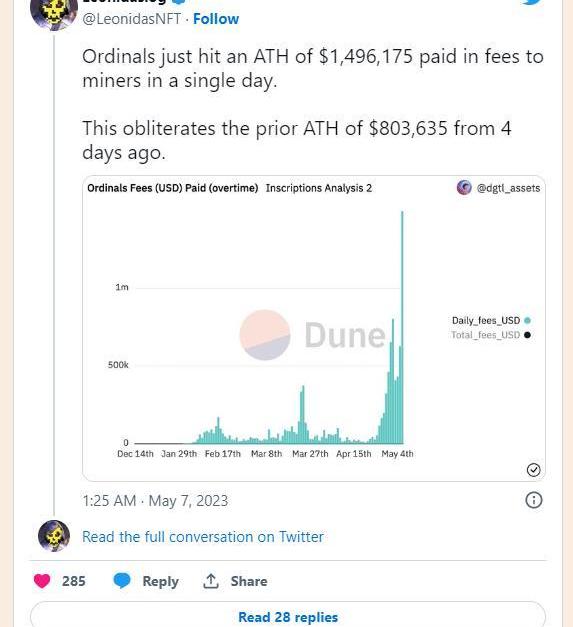This screenshot has height=627, width=573.
Task: Open the tweet info circle icon
Action: coord(534,500)
